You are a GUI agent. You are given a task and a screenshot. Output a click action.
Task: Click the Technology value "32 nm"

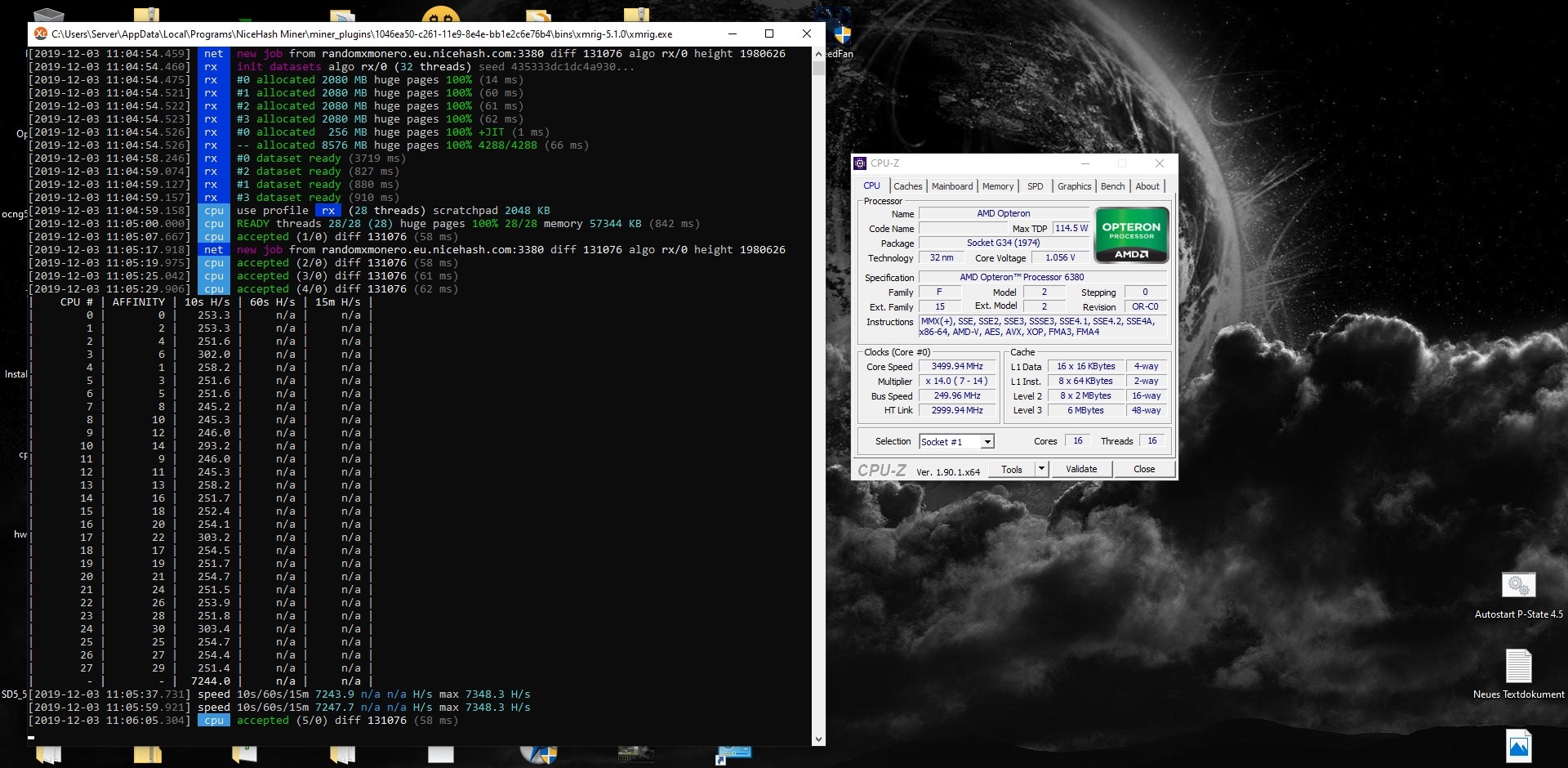(x=942, y=257)
